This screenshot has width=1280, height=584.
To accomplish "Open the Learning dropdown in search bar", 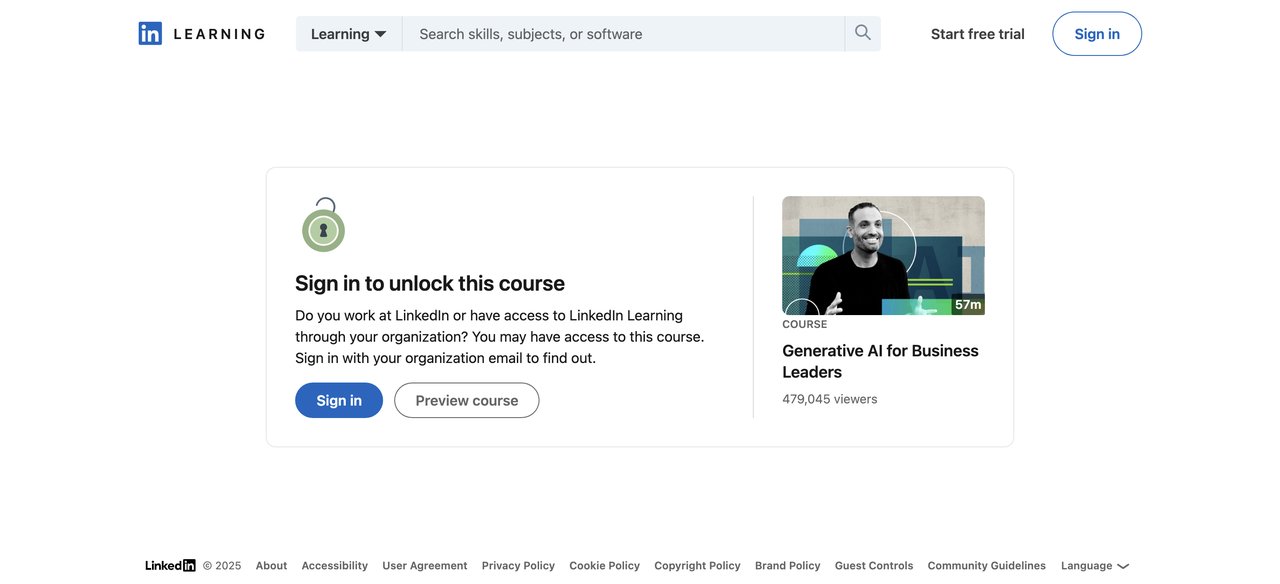I will click(x=349, y=34).
